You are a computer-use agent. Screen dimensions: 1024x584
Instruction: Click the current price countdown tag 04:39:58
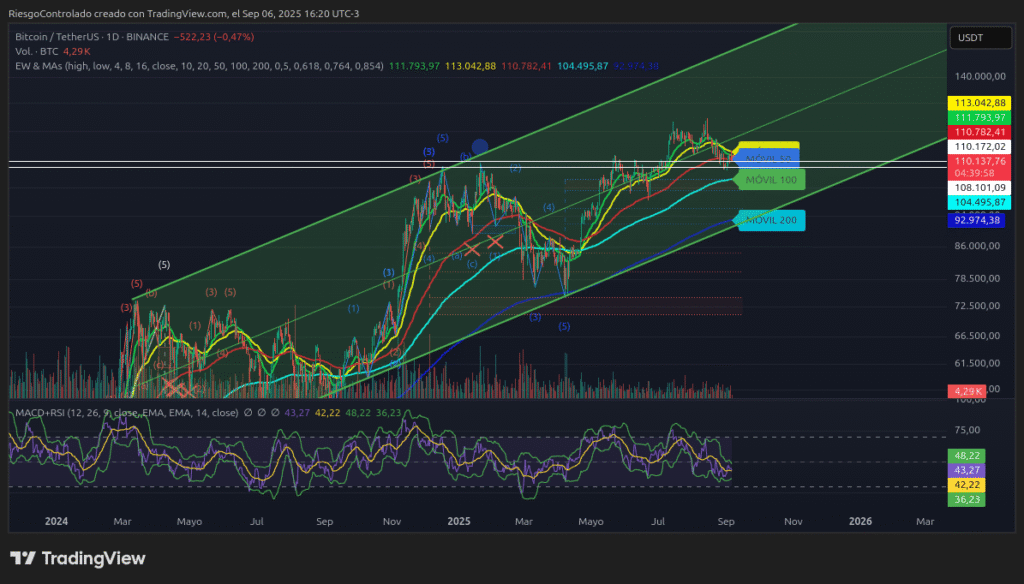tap(979, 172)
